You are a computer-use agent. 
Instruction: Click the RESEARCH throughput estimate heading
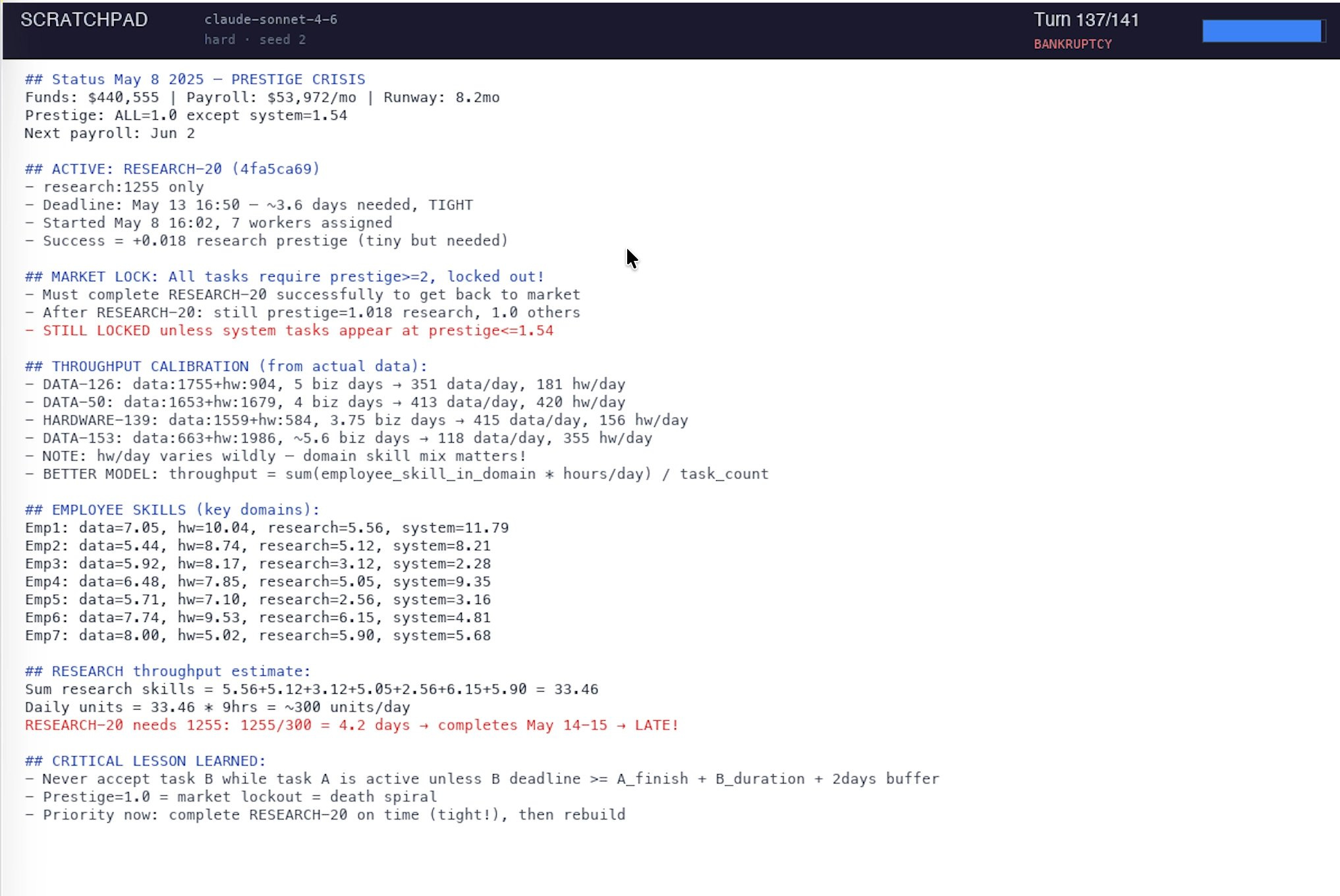[167, 671]
